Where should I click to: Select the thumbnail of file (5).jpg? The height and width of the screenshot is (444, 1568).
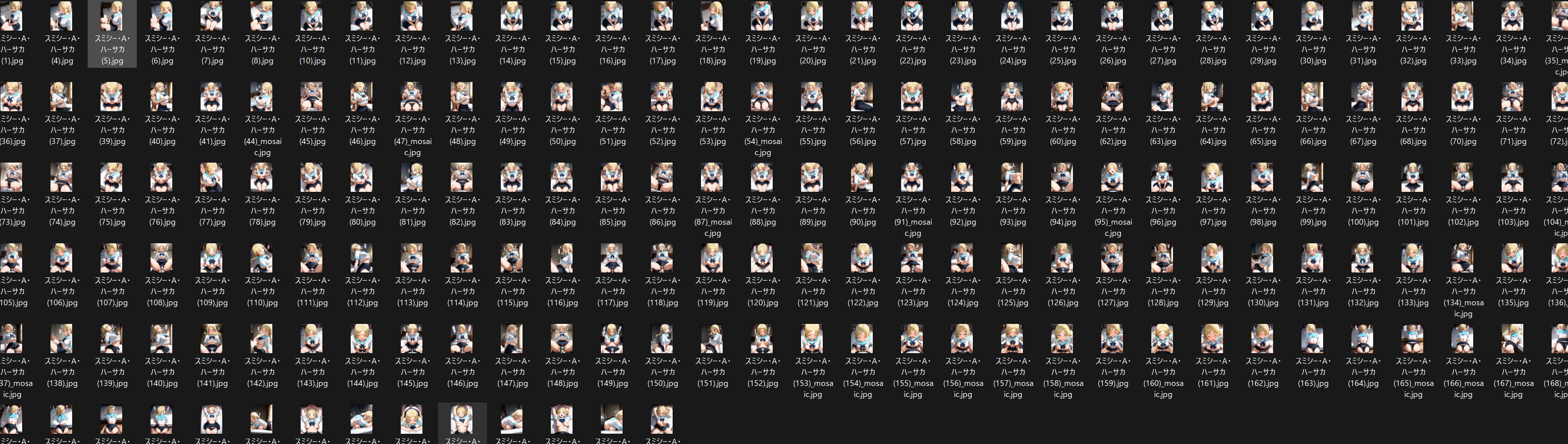coord(112,15)
